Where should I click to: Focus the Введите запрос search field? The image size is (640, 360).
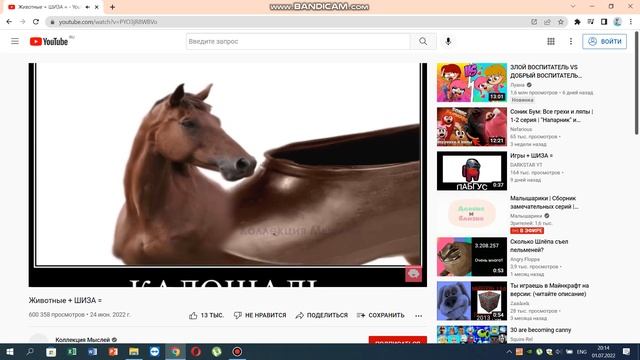pyautogui.click(x=298, y=41)
